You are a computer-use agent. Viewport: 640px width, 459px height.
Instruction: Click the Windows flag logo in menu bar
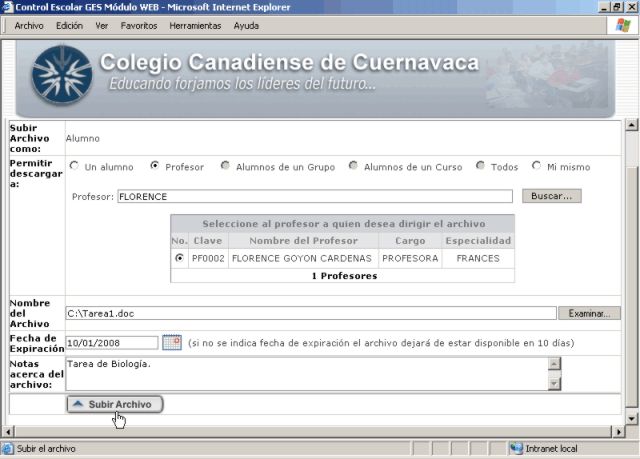[x=623, y=25]
